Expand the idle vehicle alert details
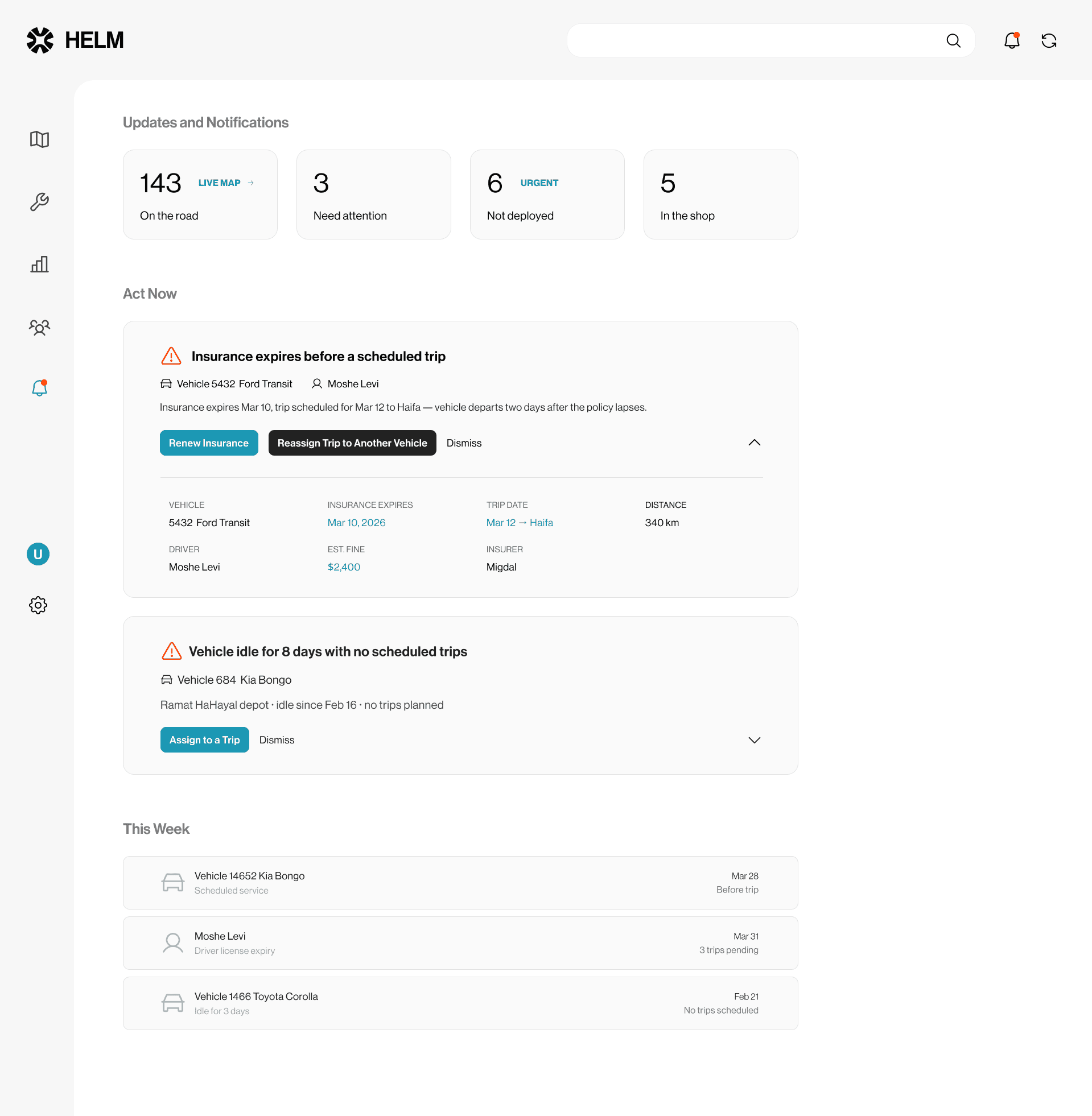Screen dimensions: 1092x1116 754,740
